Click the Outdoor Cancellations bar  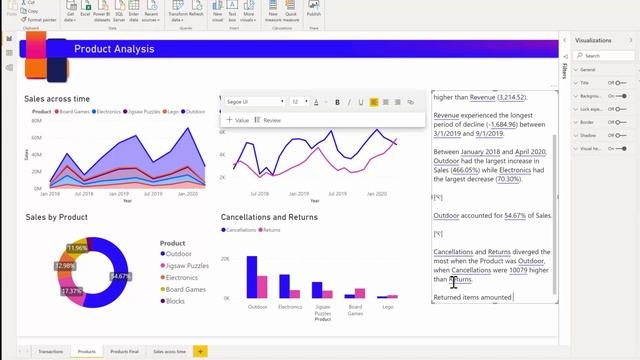(252, 277)
